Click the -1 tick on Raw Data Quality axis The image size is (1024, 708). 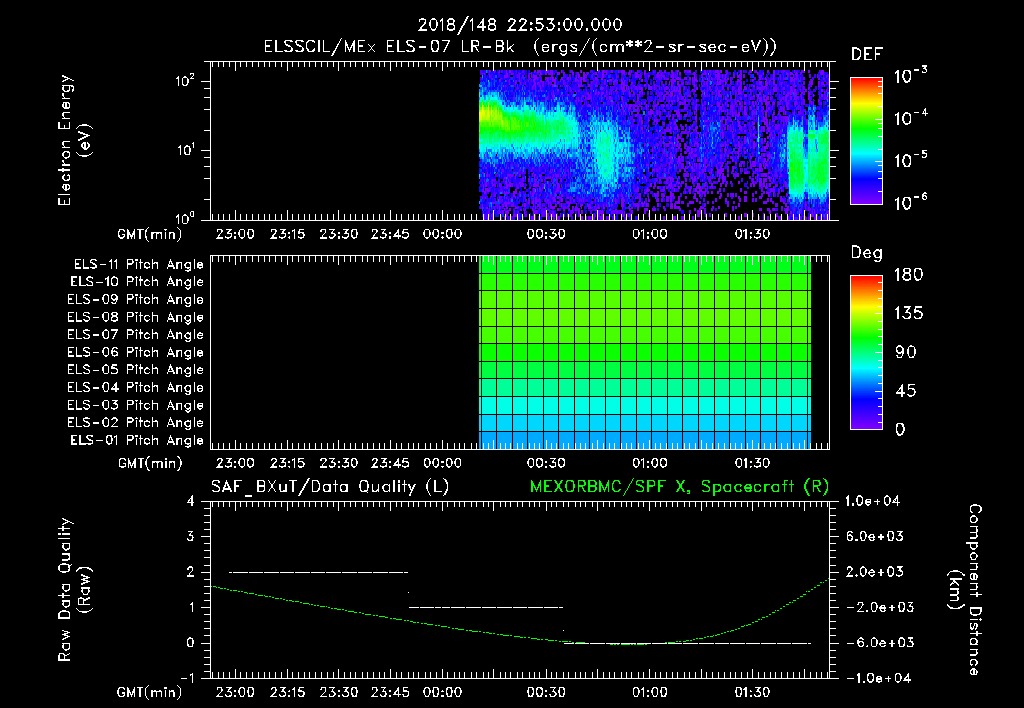pyautogui.click(x=187, y=678)
